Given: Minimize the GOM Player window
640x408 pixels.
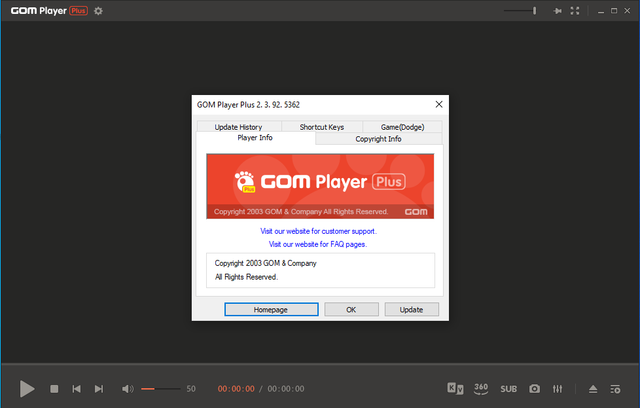Looking at the screenshot, I should pos(601,11).
